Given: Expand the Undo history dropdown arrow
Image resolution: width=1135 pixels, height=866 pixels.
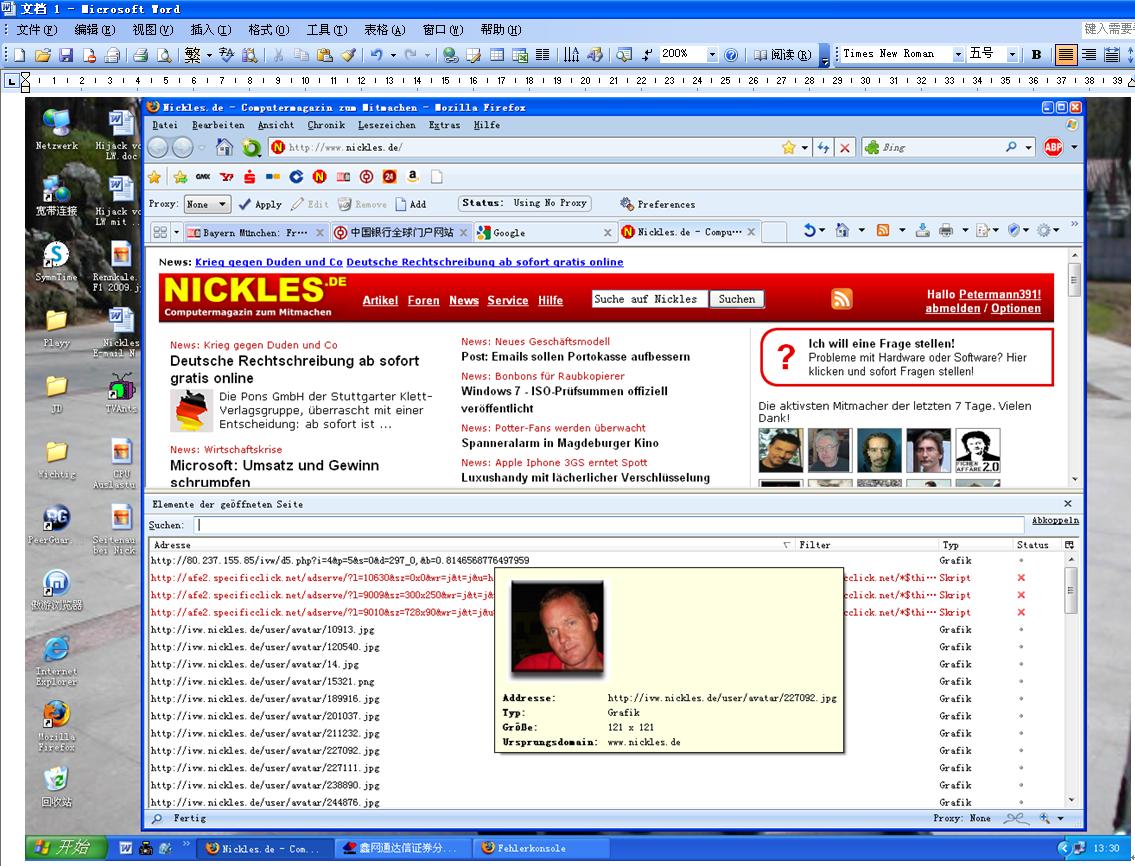Looking at the screenshot, I should coord(393,55).
